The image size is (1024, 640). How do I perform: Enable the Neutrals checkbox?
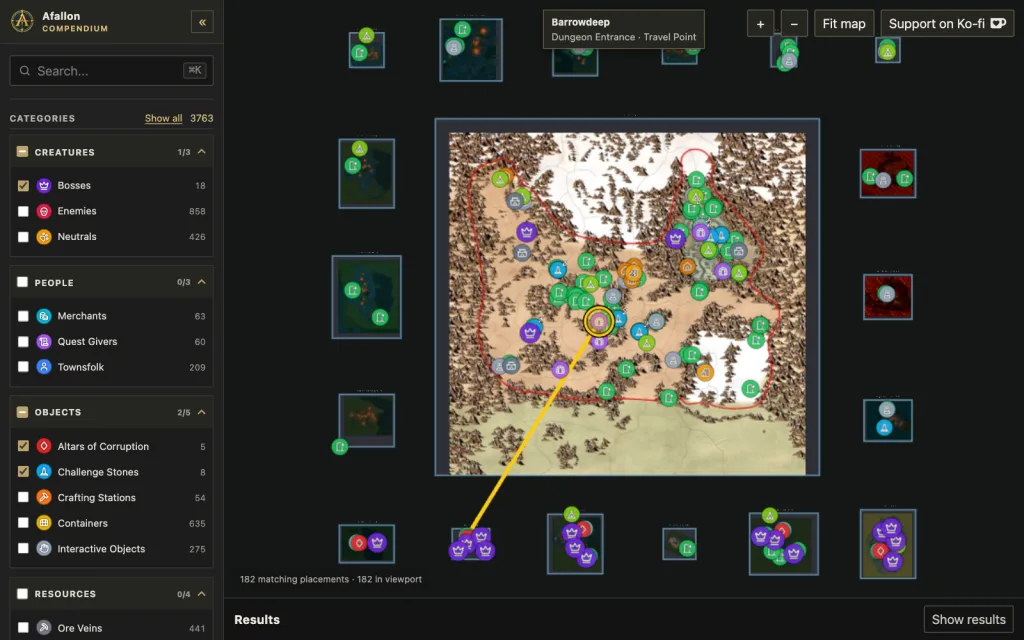(23, 237)
